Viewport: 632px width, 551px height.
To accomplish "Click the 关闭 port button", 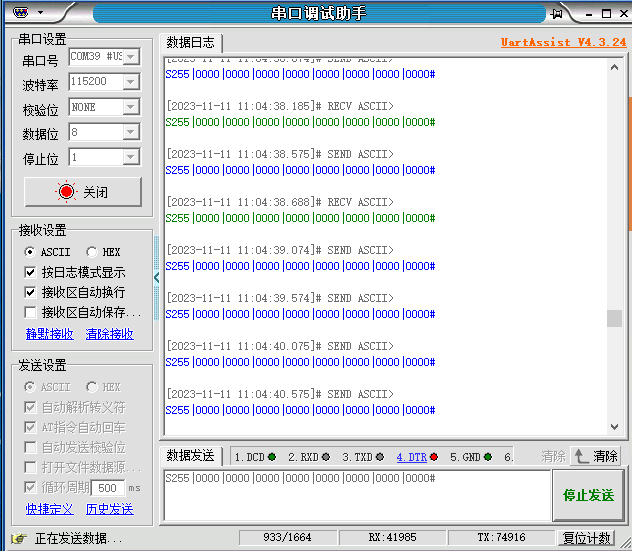I will [x=83, y=192].
